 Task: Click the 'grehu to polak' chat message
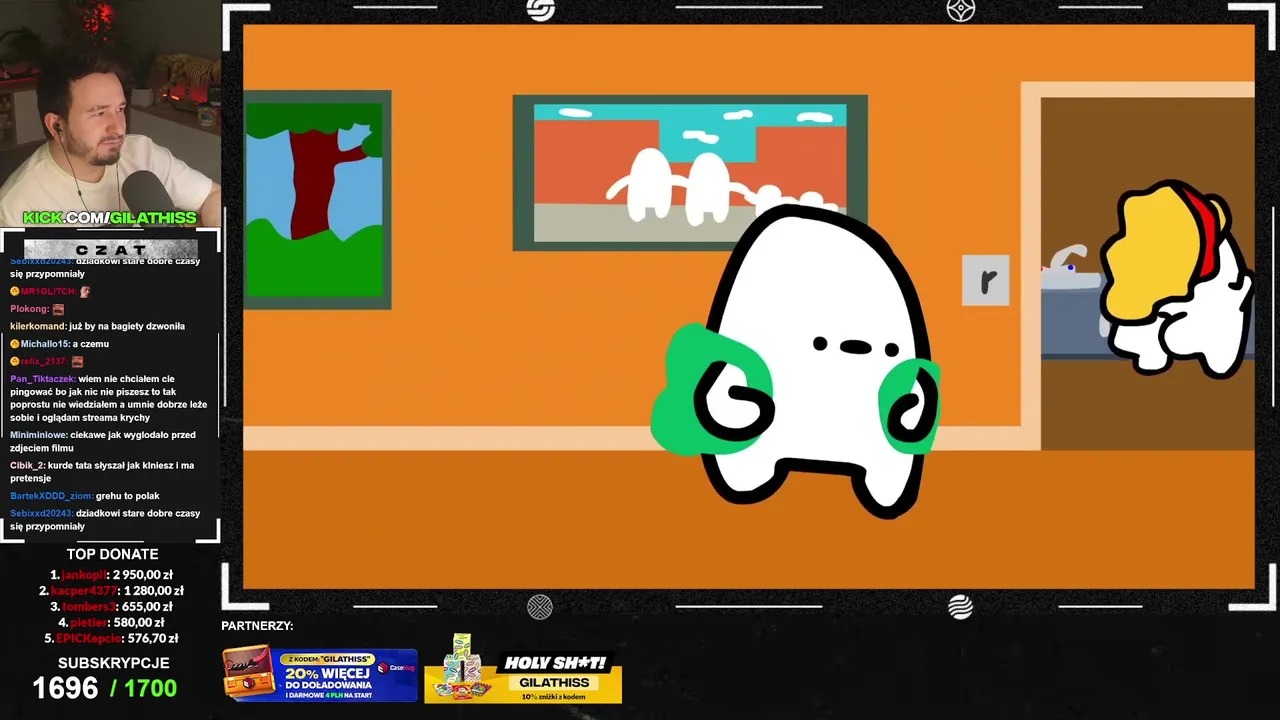[128, 496]
